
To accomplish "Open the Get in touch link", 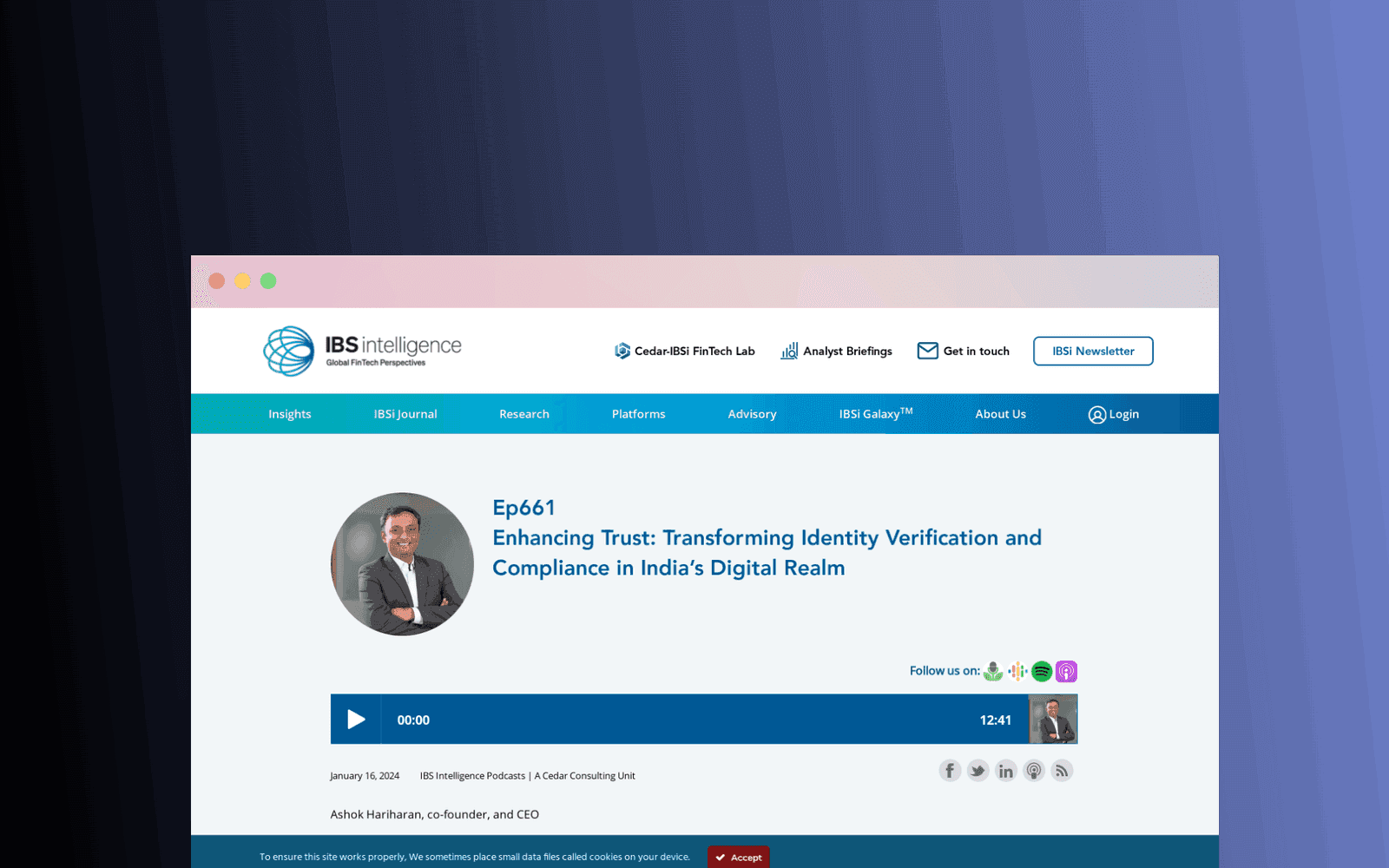I will tap(964, 352).
